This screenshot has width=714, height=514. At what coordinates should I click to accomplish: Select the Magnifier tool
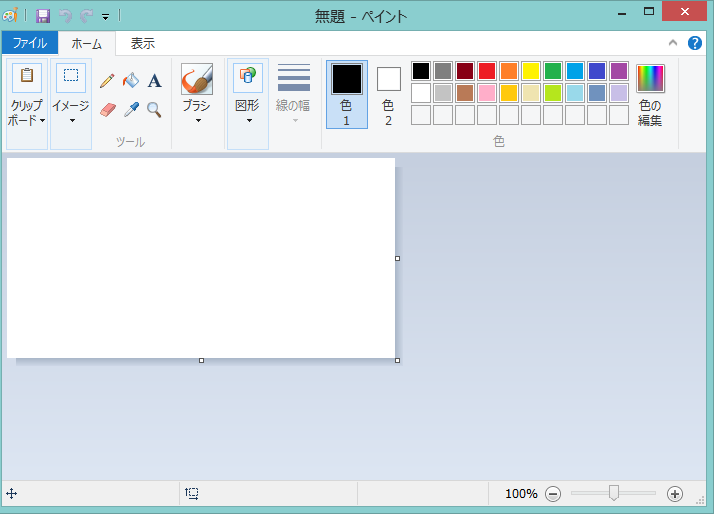pos(154,109)
